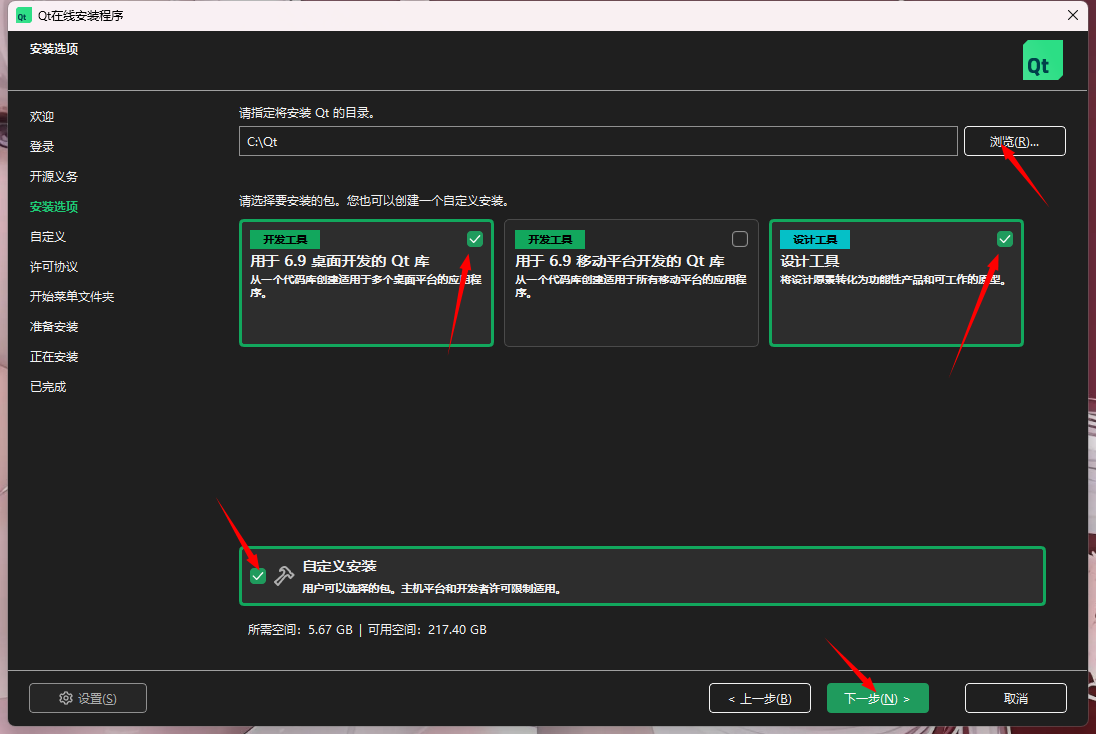Click the 开发工具 tag on mobile card
1096x734 pixels.
[550, 240]
